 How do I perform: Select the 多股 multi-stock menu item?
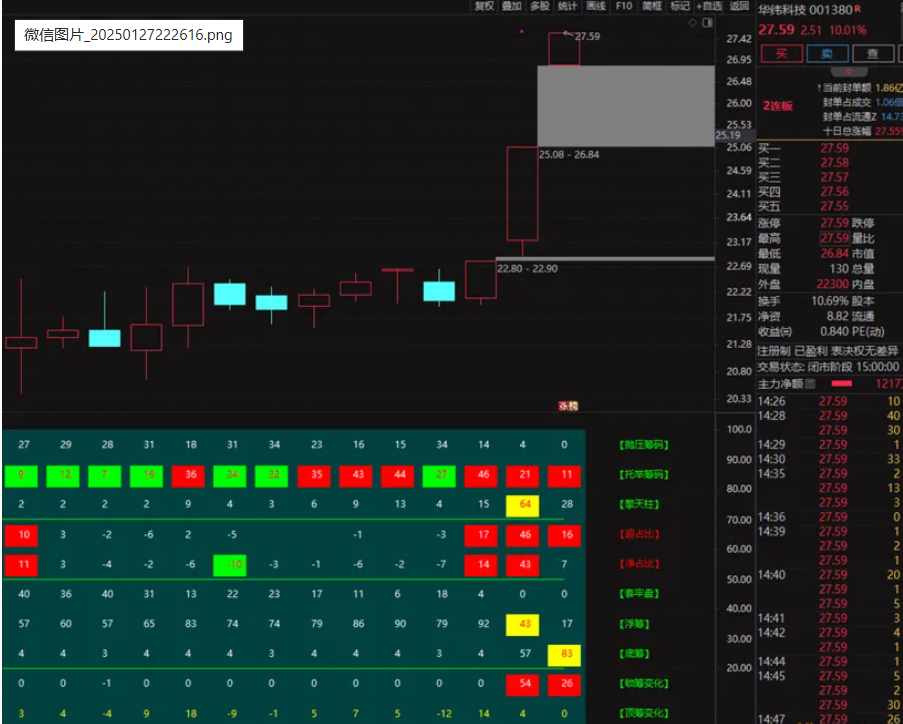[540, 6]
